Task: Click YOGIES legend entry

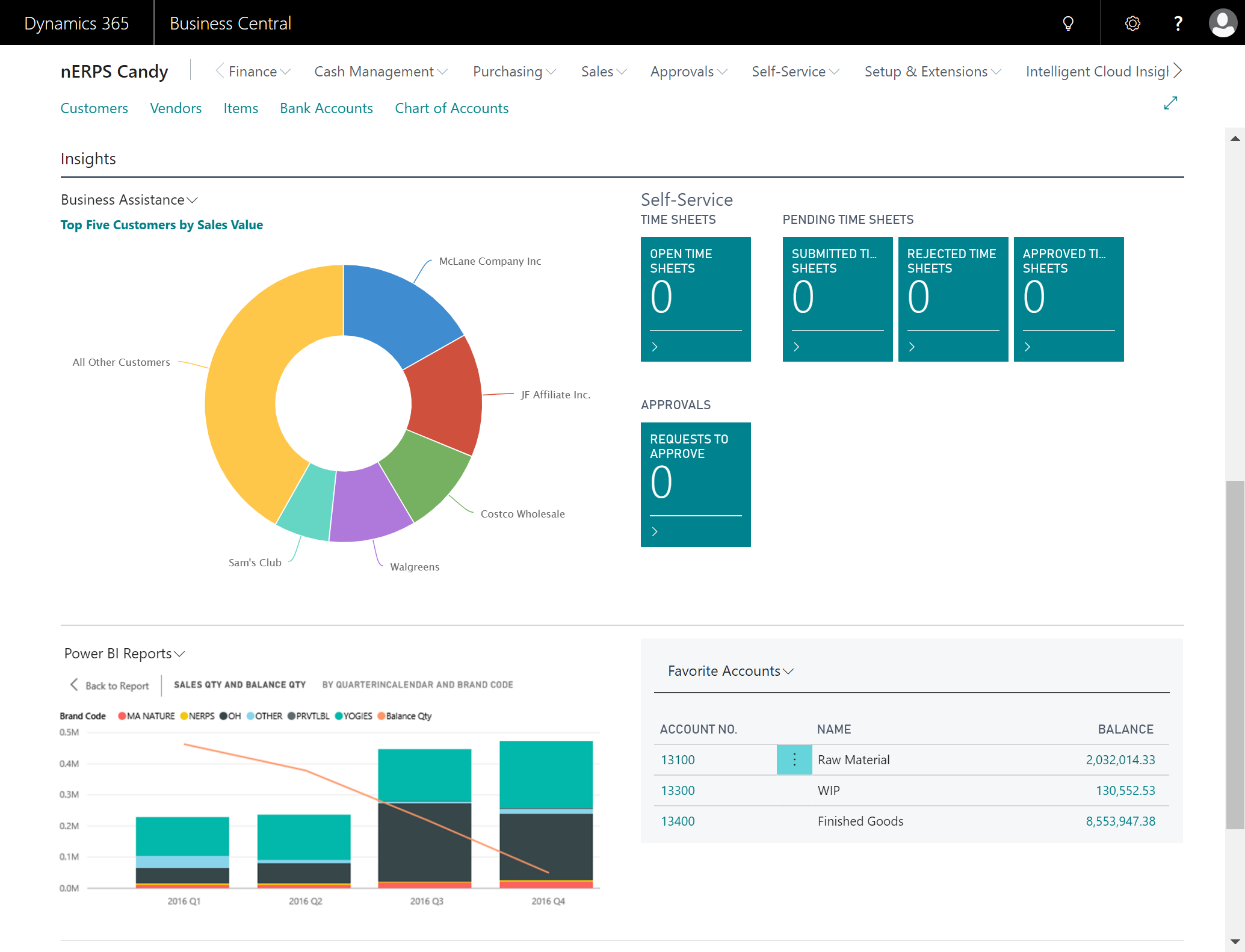Action: coord(354,716)
